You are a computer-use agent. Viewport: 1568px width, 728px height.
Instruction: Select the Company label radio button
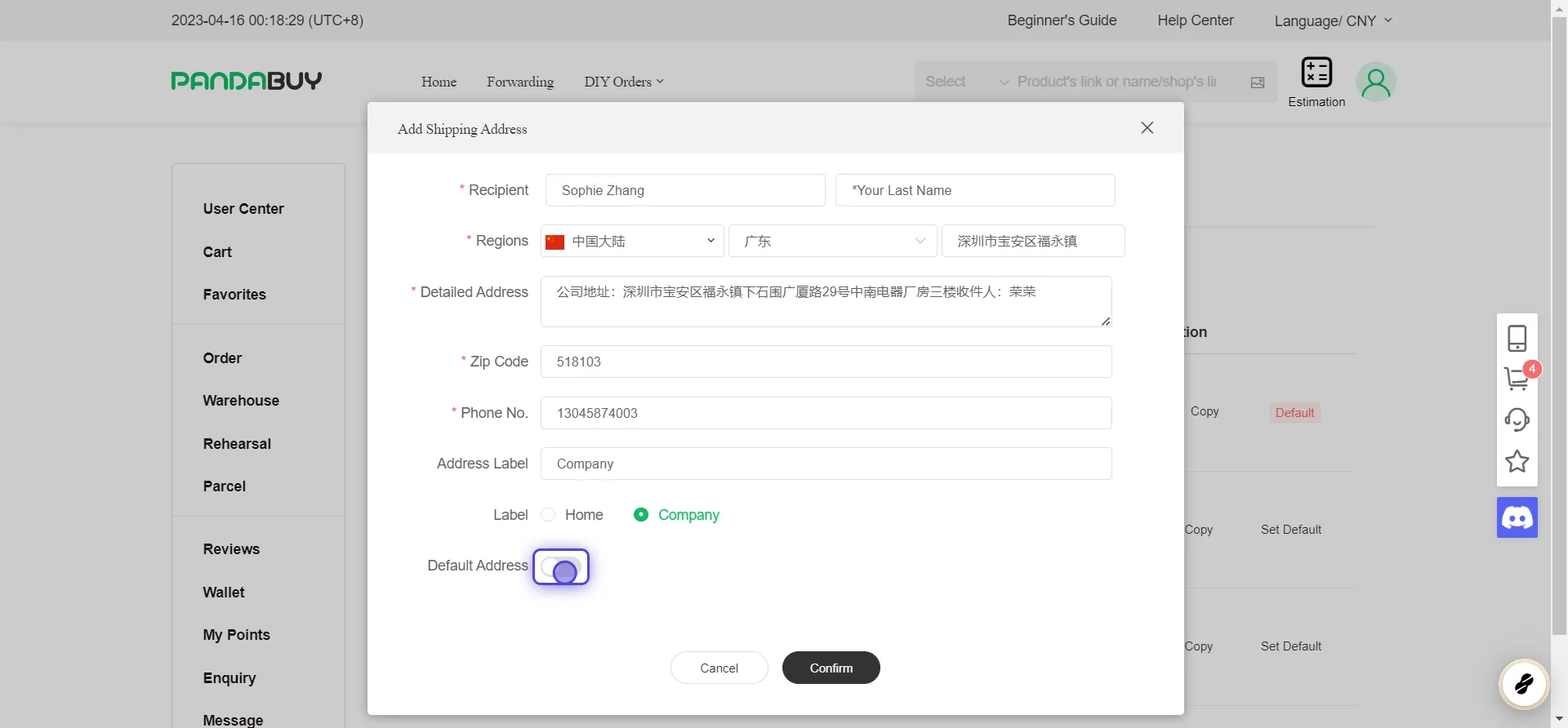(x=641, y=515)
